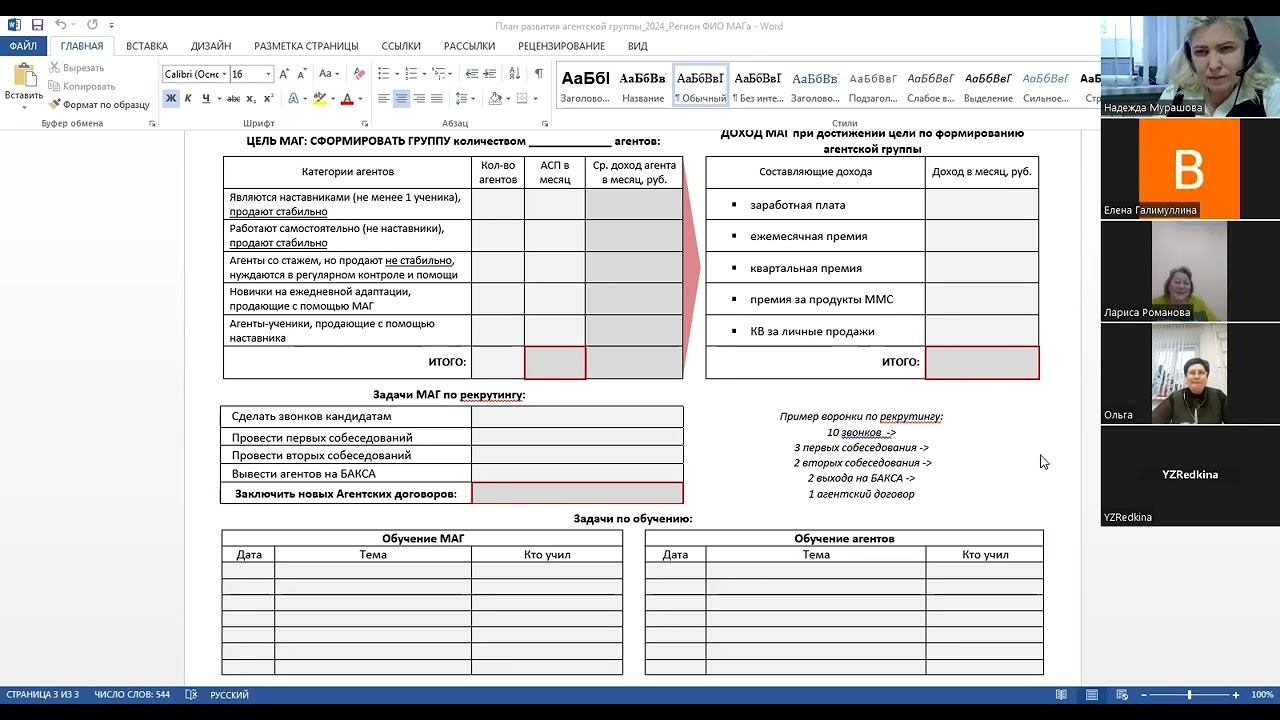
Task: Undo the last action in quick access
Action: pos(60,25)
